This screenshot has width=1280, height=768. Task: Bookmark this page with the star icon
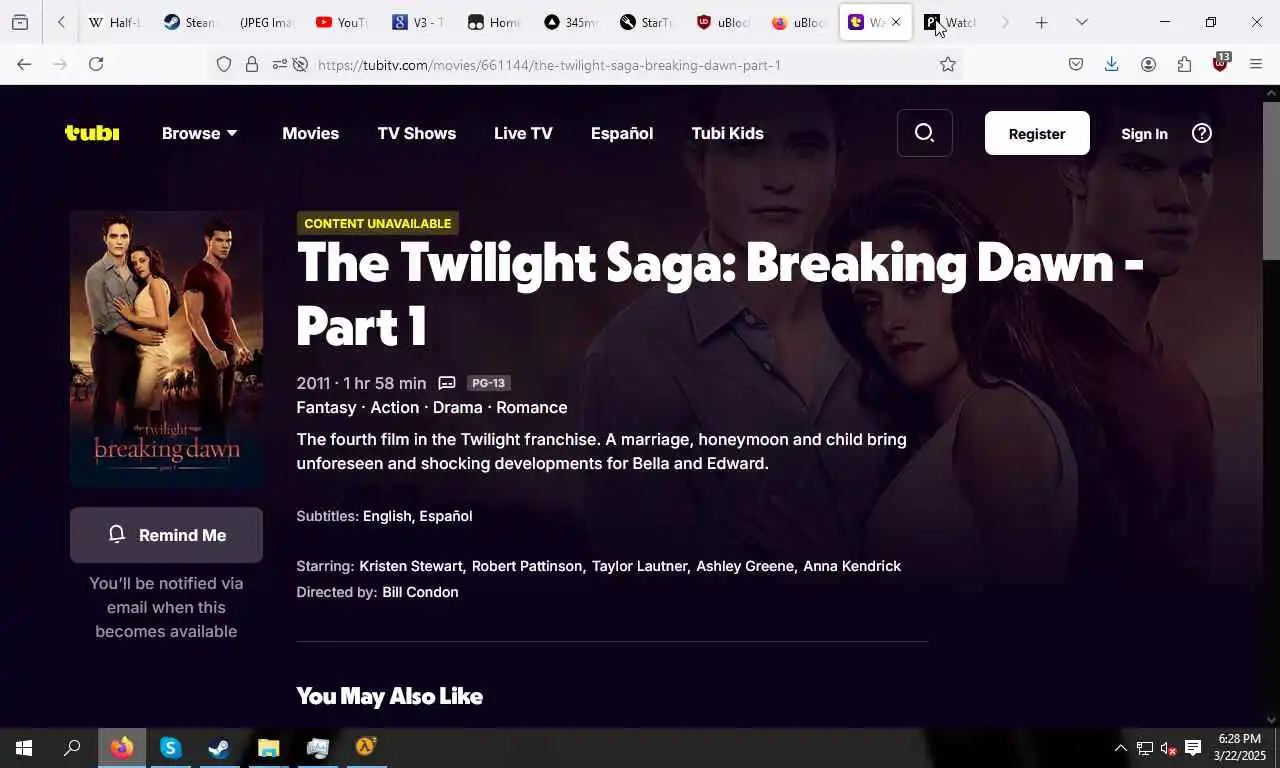[947, 65]
